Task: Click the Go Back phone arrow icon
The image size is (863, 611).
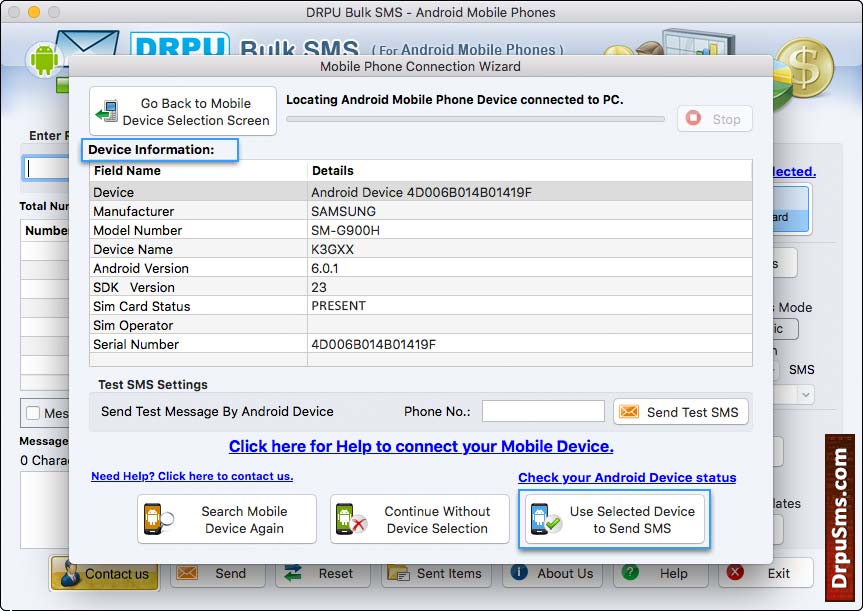Action: (107, 111)
